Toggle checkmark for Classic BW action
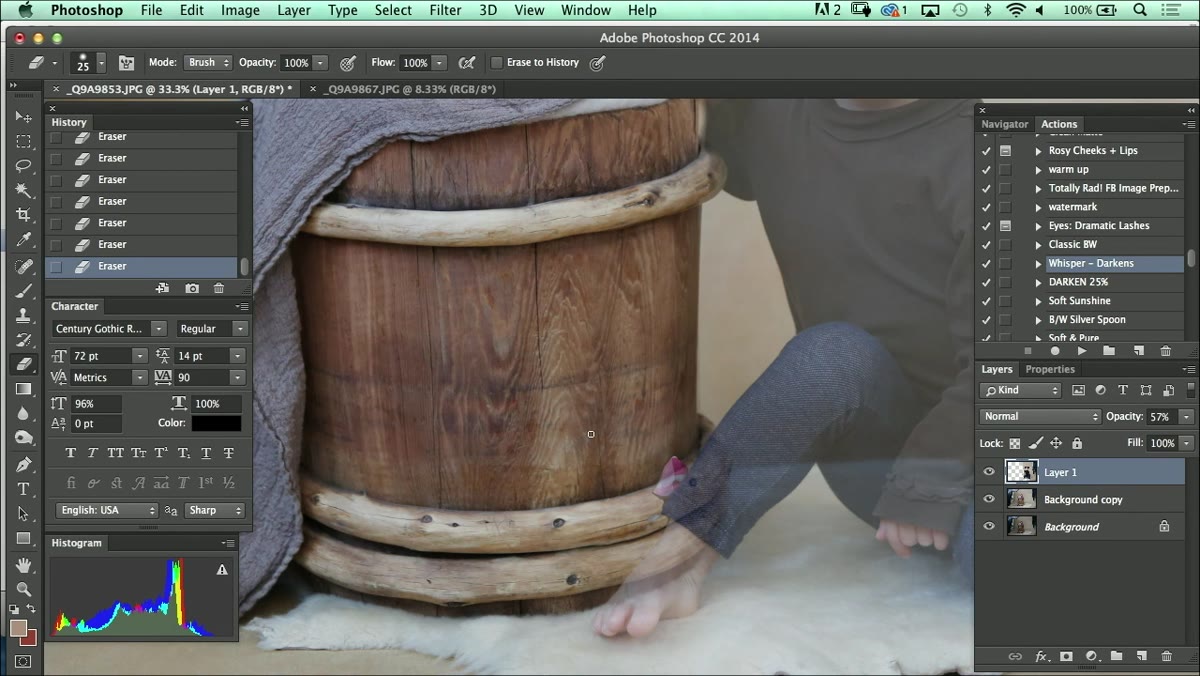The width and height of the screenshot is (1200, 676). tap(986, 244)
